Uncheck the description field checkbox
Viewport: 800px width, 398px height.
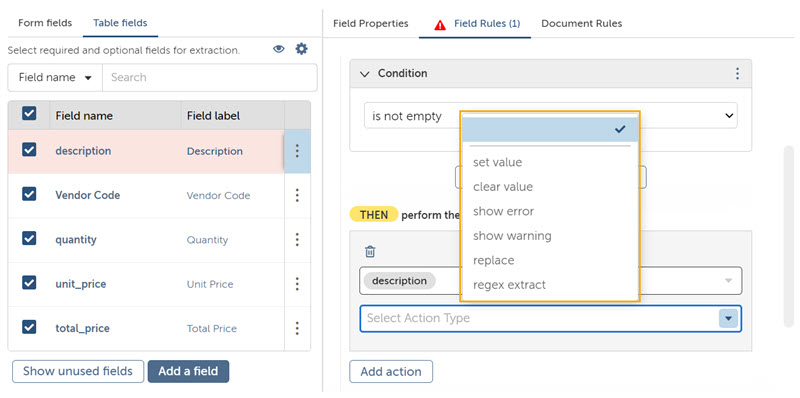(x=30, y=150)
